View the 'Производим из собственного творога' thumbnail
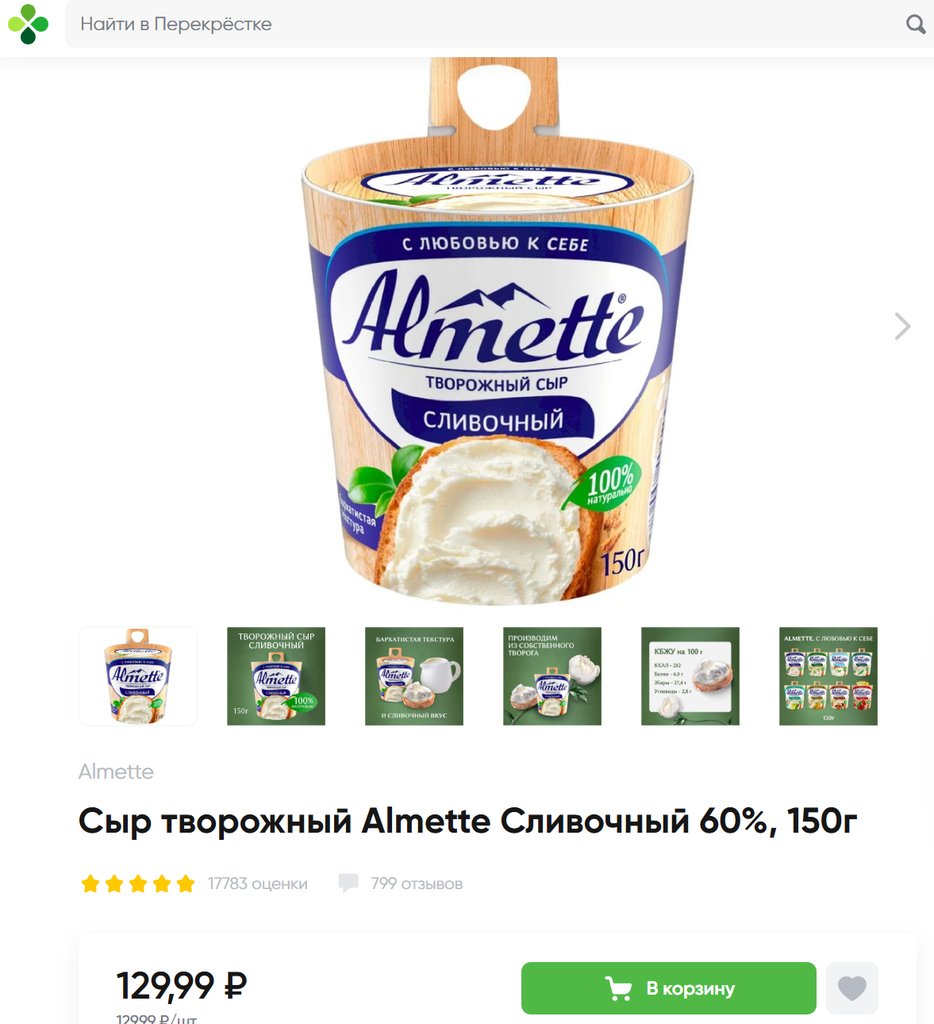Viewport: 934px width, 1024px height. pyautogui.click(x=552, y=676)
